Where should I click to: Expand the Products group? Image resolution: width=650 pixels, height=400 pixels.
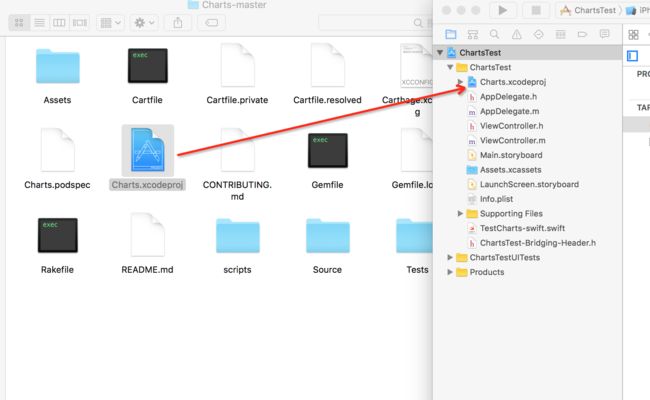coord(450,272)
